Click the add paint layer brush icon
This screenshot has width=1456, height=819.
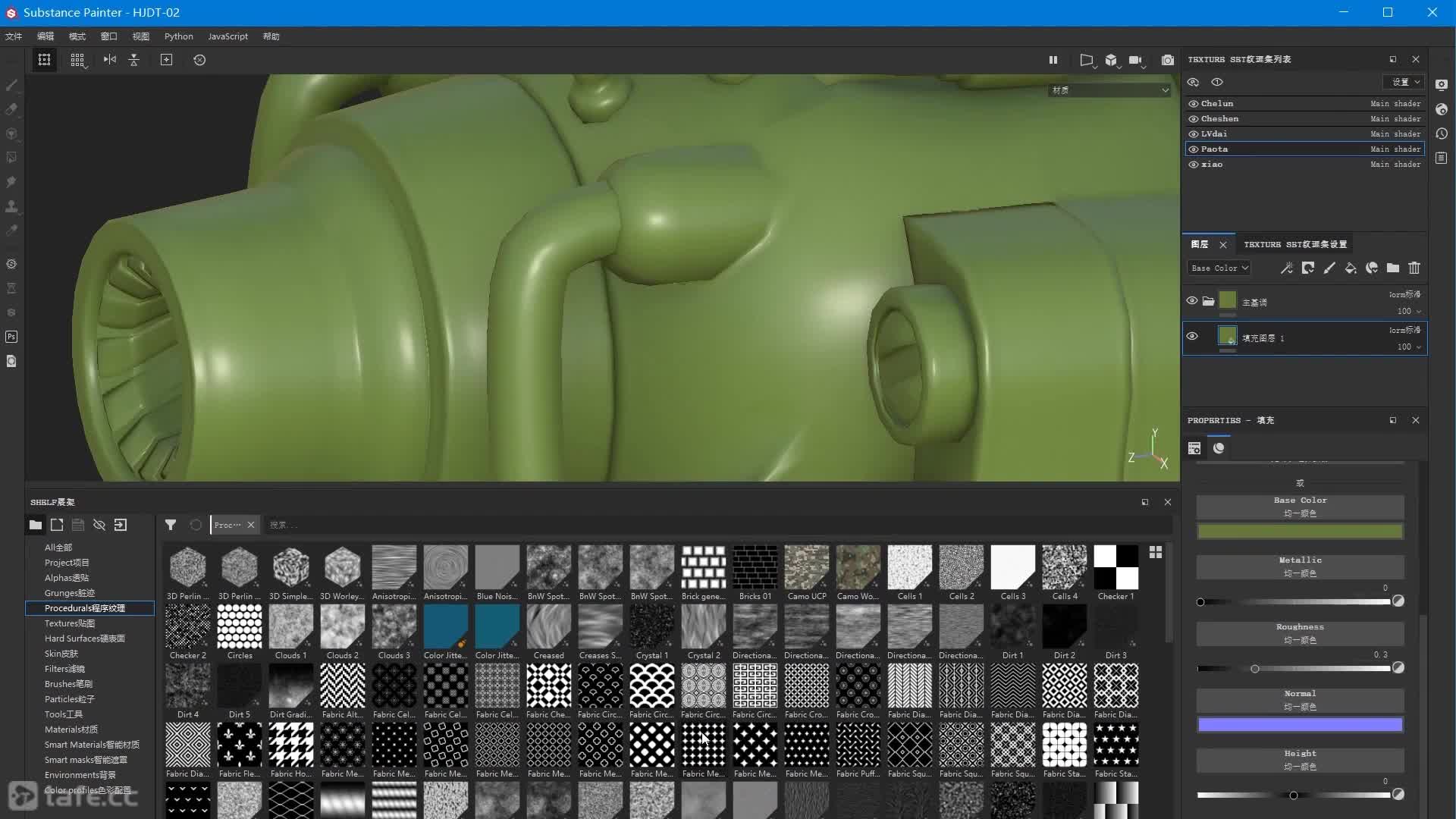coord(1329,268)
